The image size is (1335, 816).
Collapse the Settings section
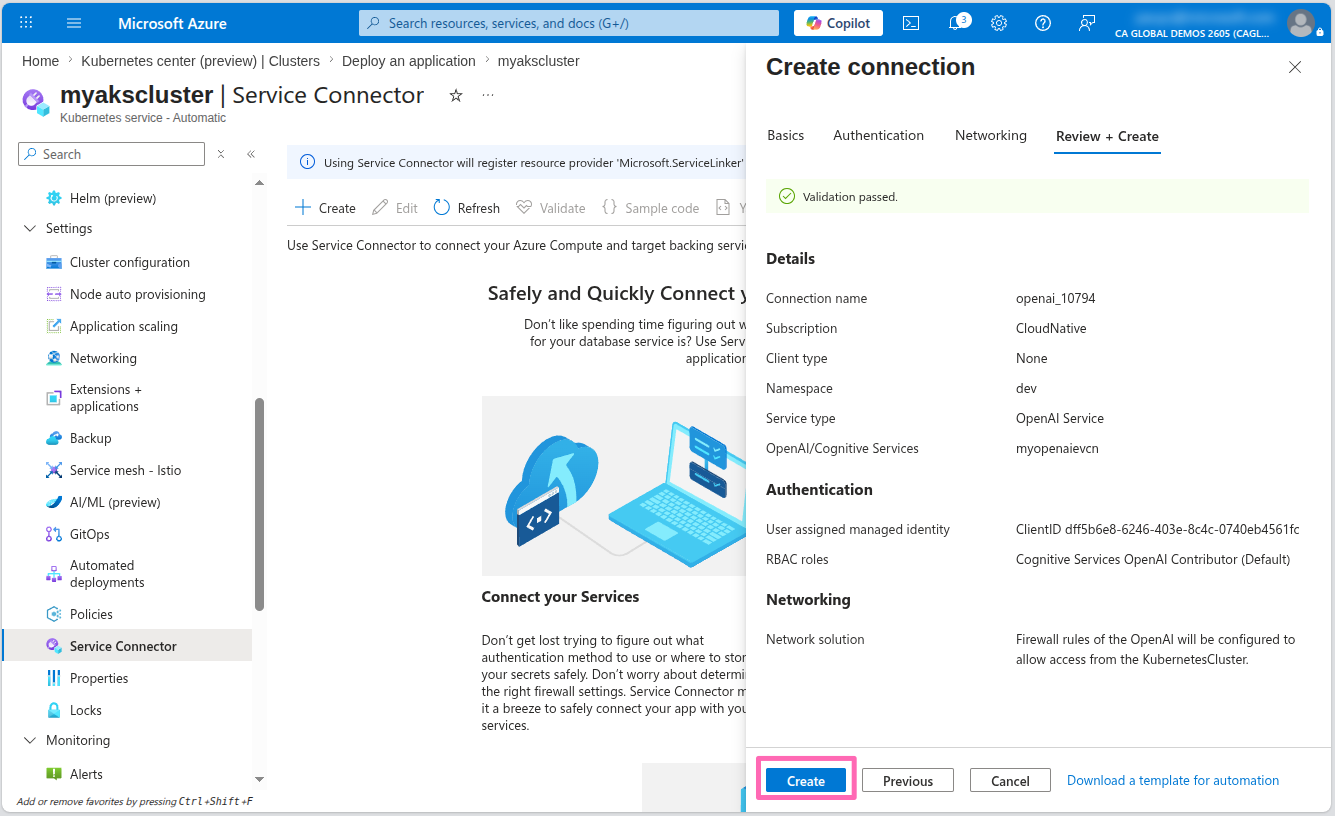(28, 228)
